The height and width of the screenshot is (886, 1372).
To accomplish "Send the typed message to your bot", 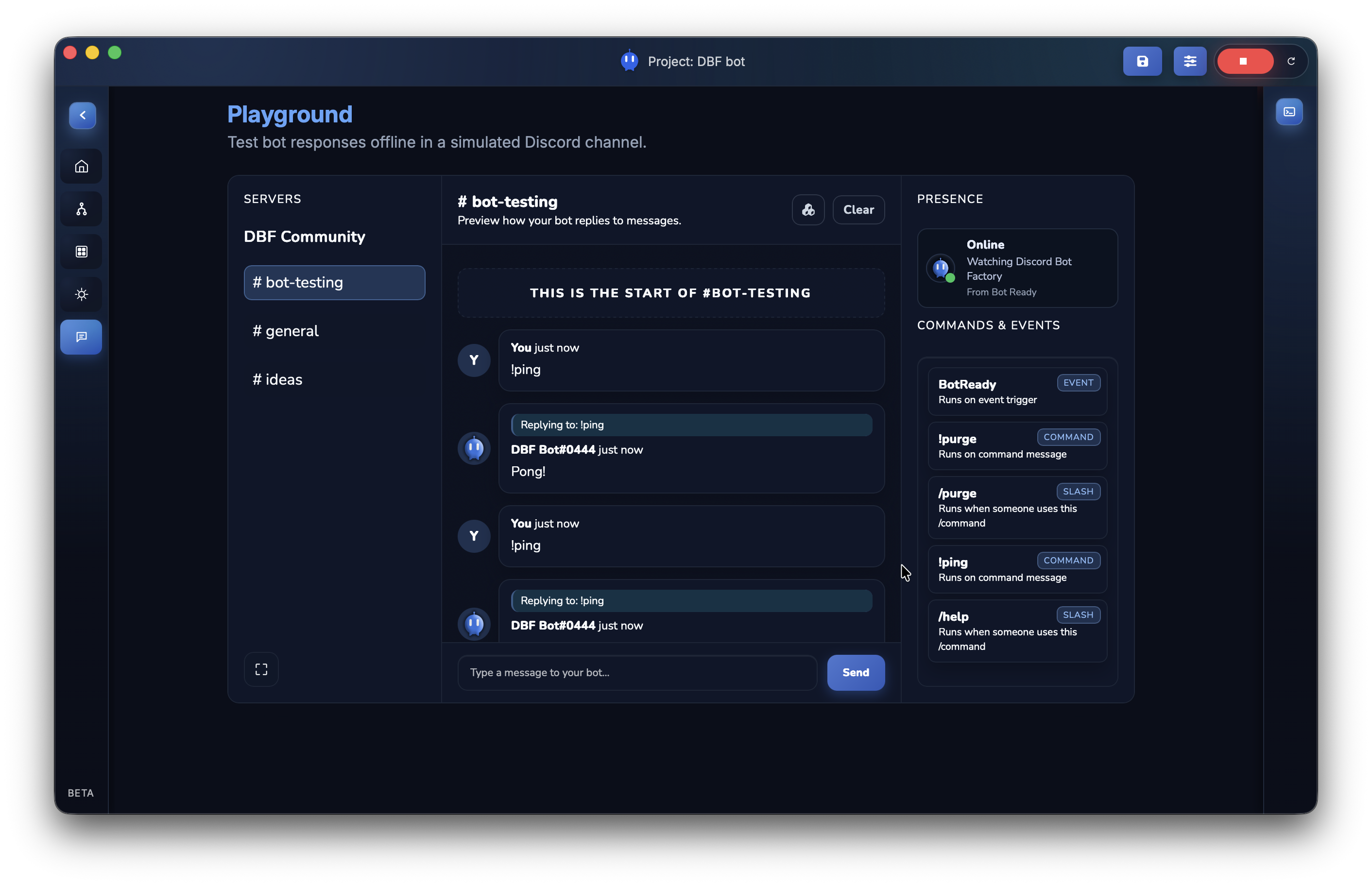I will [x=856, y=672].
